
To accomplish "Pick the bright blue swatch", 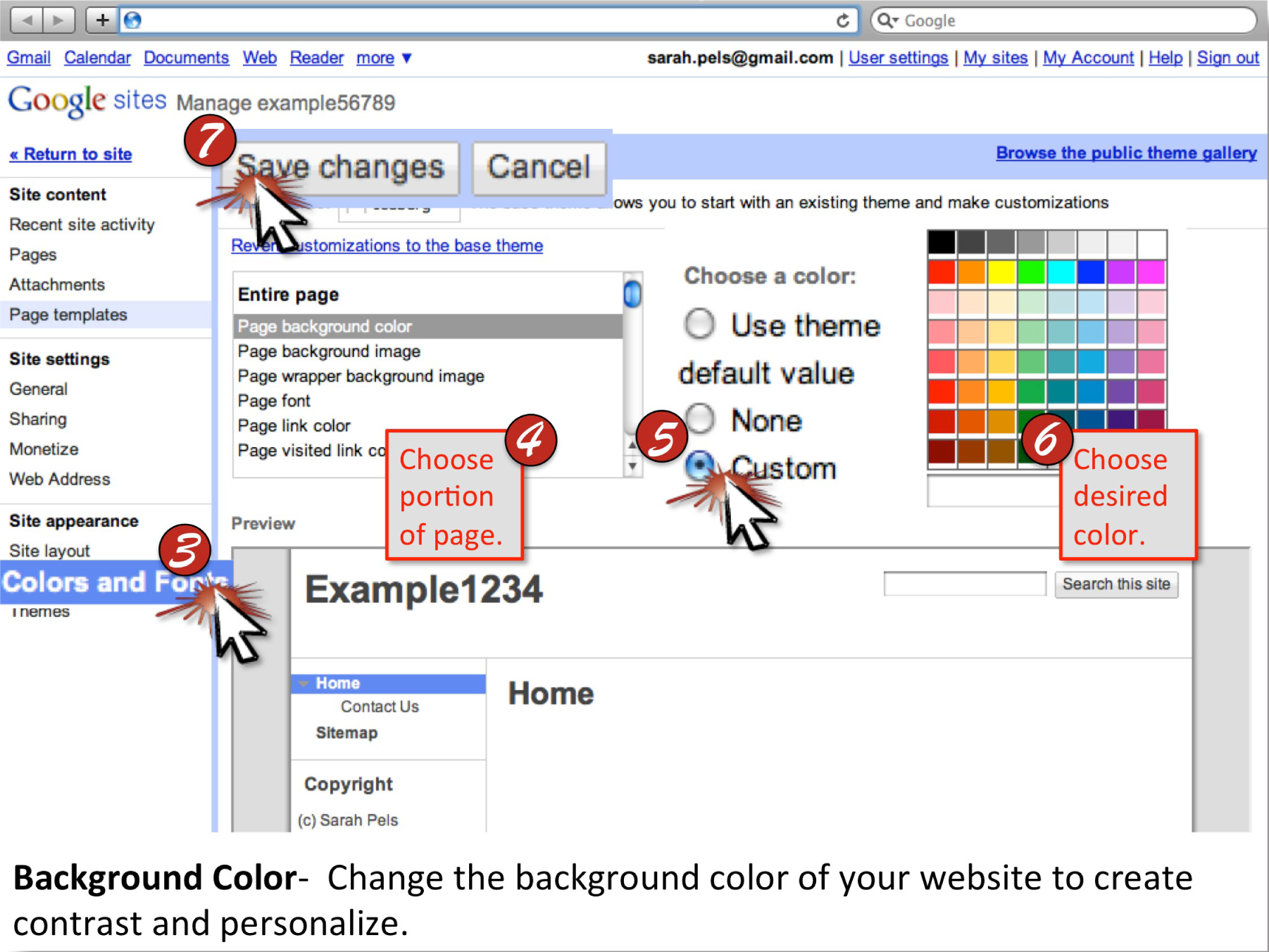I will coord(1091,273).
